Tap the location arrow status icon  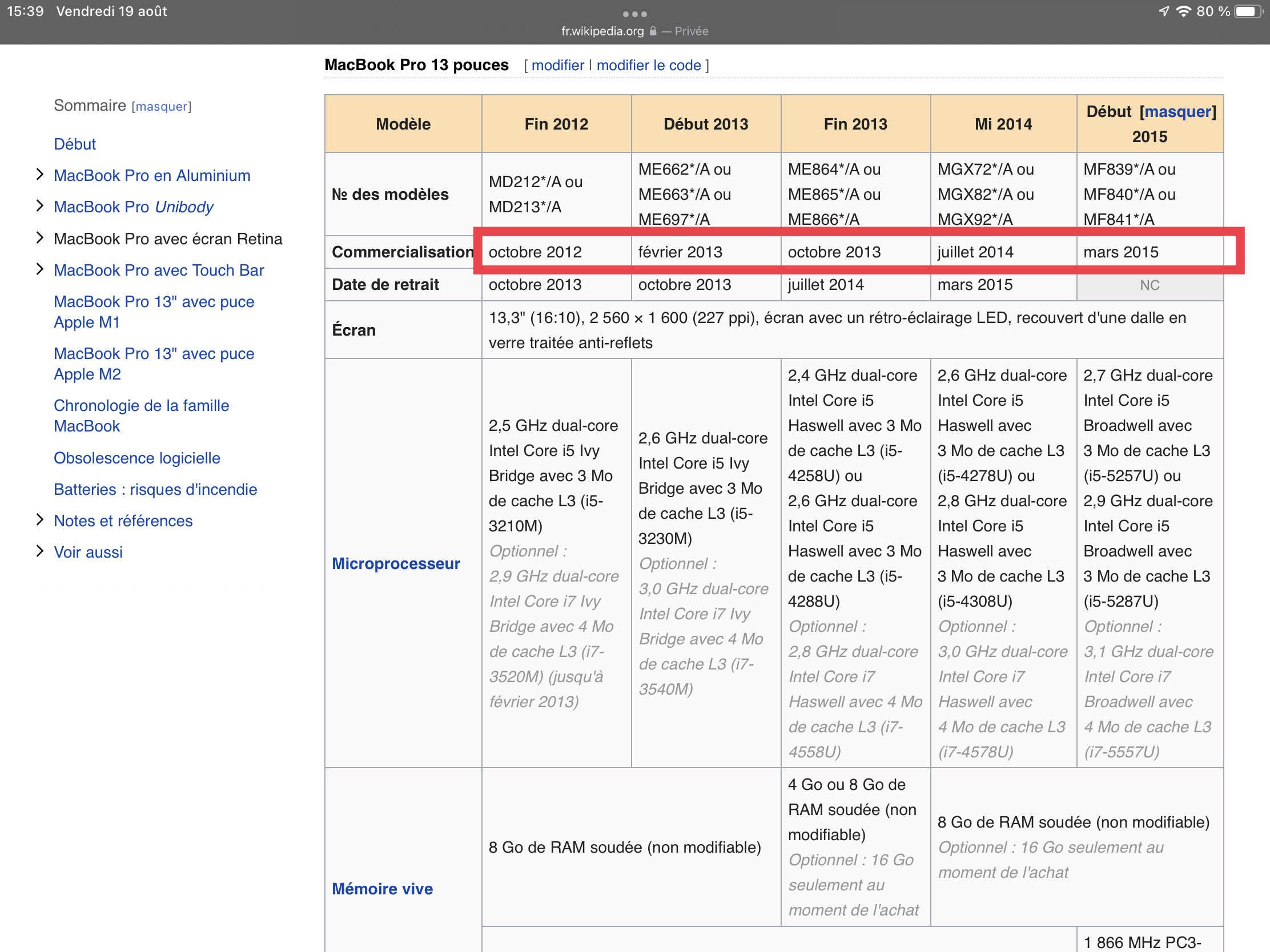pos(1164,11)
